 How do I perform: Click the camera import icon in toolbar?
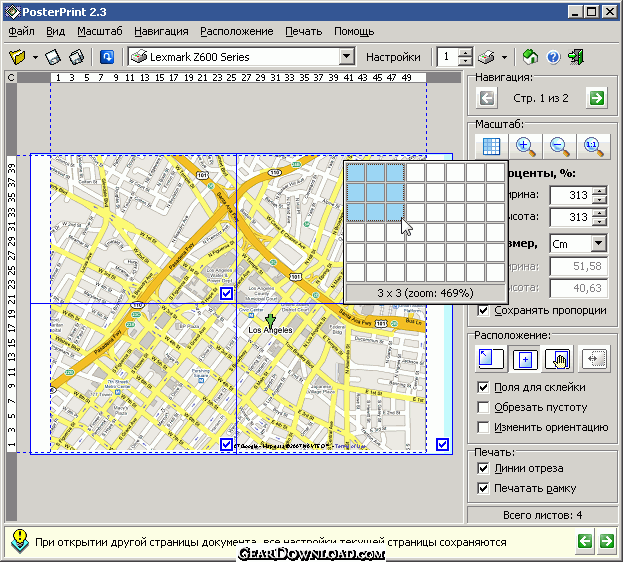[x=77, y=57]
